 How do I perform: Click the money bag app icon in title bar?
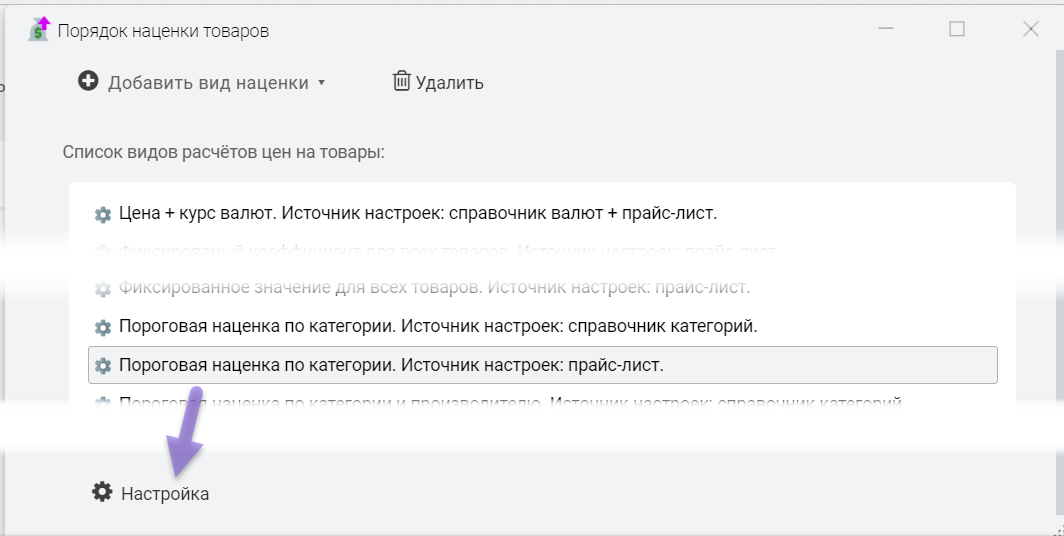[39, 29]
